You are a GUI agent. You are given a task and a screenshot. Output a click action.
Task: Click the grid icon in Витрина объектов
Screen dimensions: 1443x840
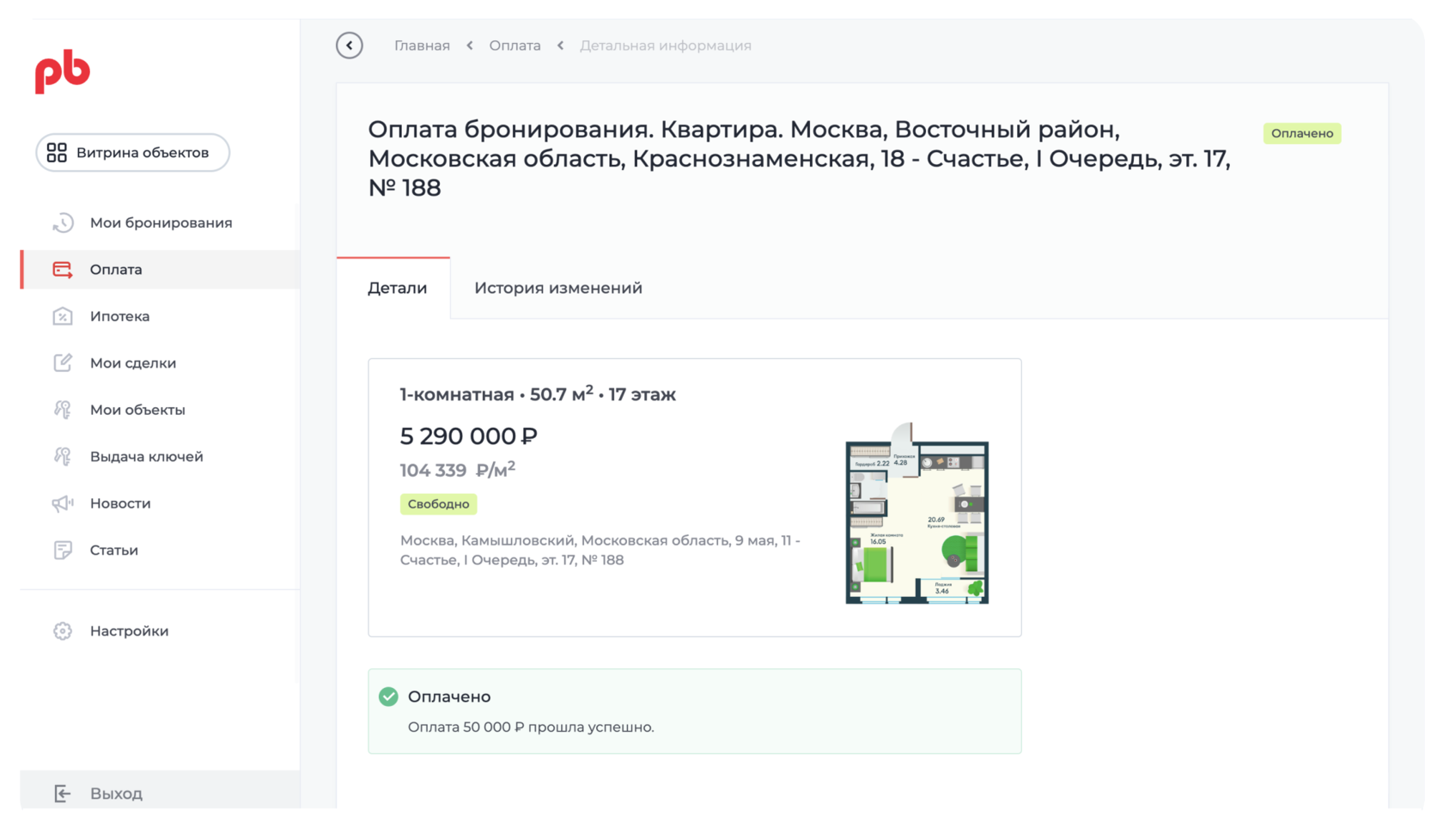coord(57,153)
